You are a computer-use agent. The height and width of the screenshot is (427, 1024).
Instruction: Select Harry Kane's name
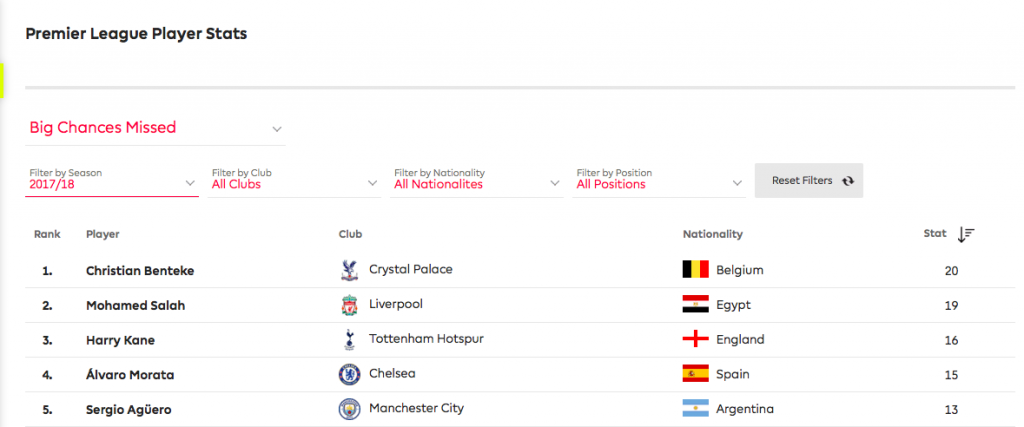120,340
